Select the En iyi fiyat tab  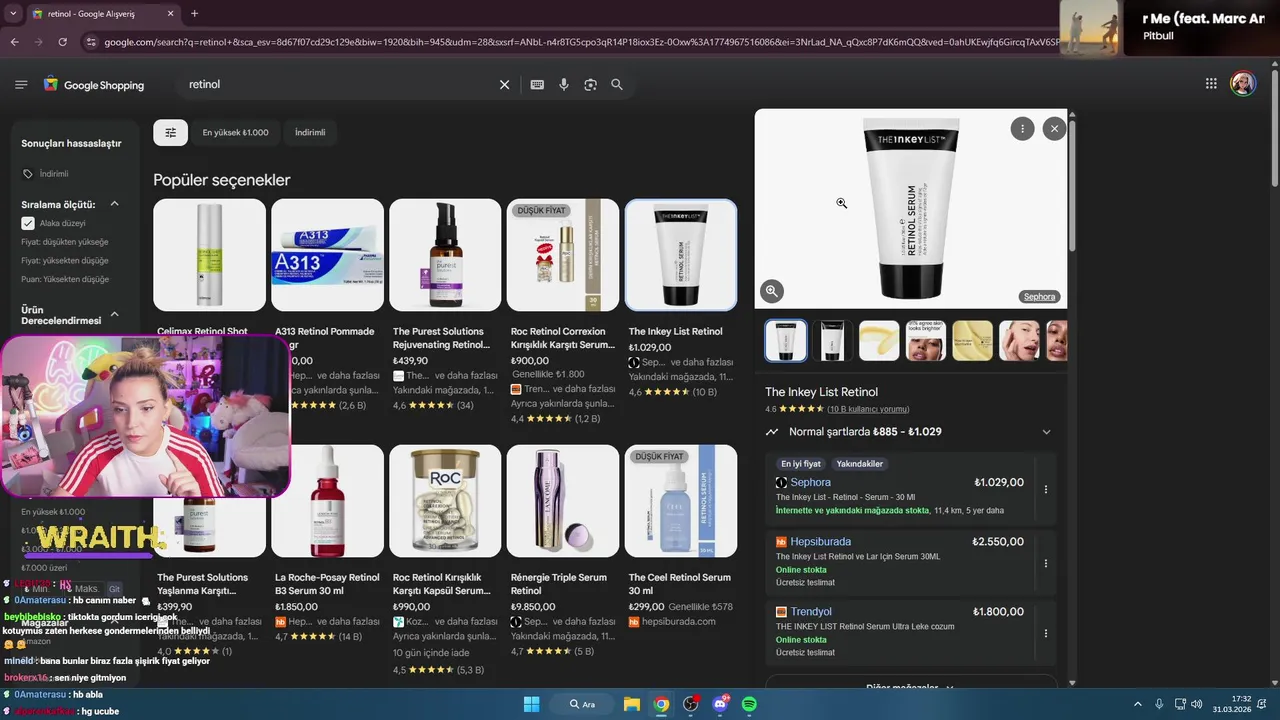(x=801, y=464)
